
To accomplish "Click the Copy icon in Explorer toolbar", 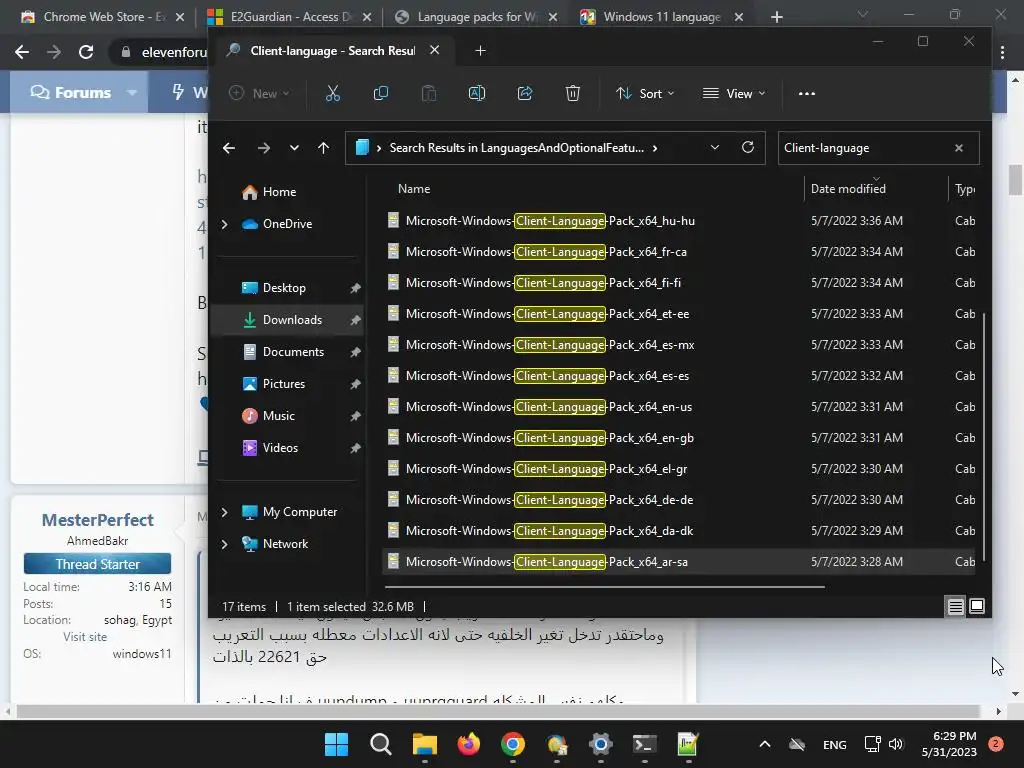I will tap(381, 93).
